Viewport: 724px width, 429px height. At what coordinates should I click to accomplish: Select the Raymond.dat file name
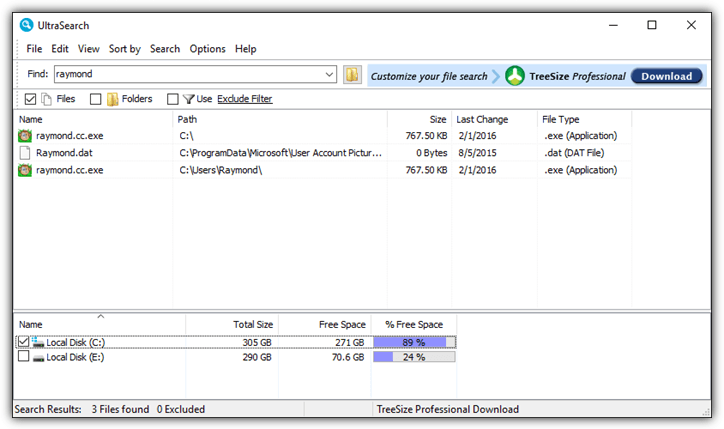tap(64, 153)
